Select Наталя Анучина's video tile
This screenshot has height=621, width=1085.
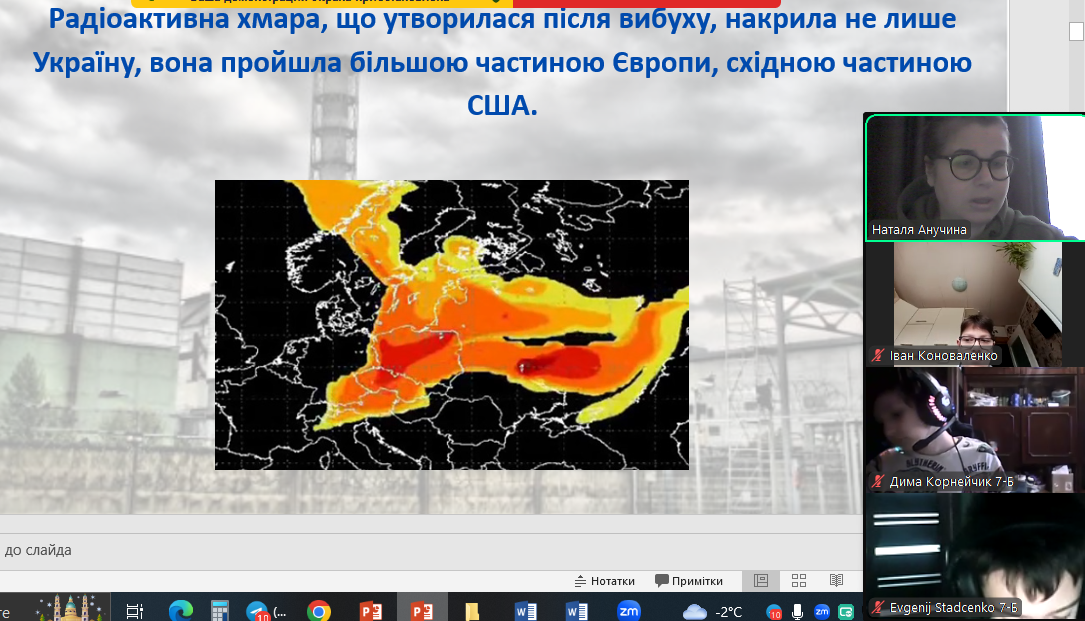tap(974, 178)
